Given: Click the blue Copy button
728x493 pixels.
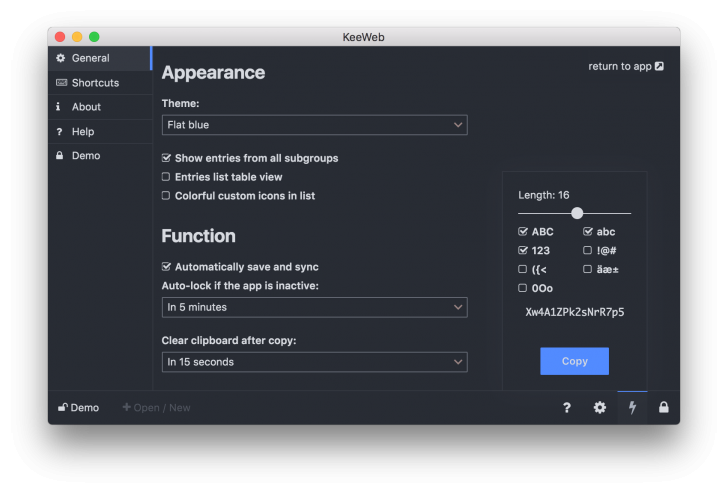Looking at the screenshot, I should tap(574, 361).
